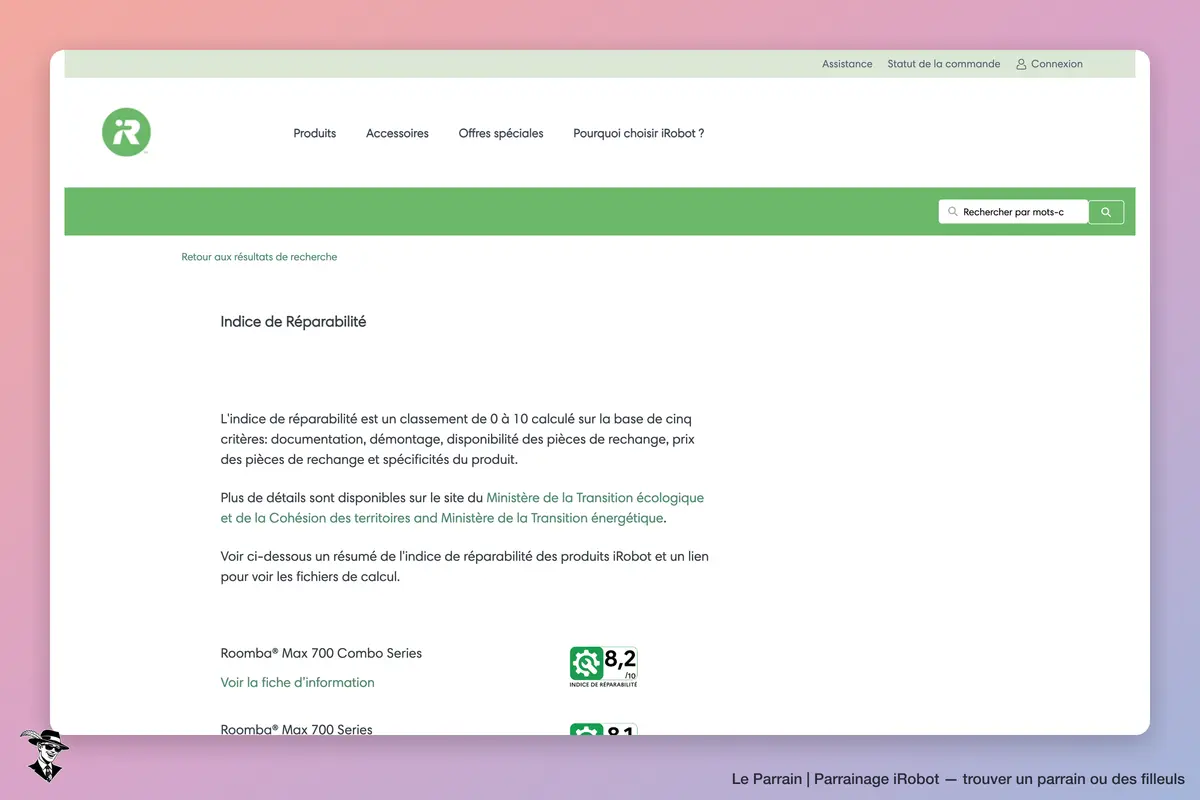Open the Accessoires menu

[397, 133]
